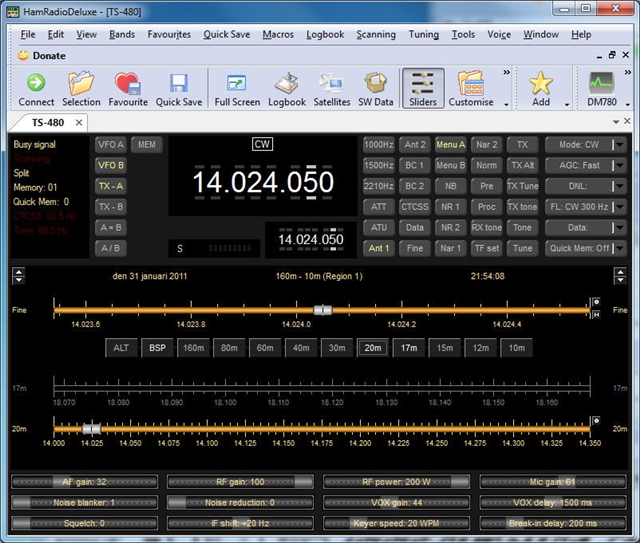
Task: Open SW Data toolbar icon
Action: pos(376,83)
